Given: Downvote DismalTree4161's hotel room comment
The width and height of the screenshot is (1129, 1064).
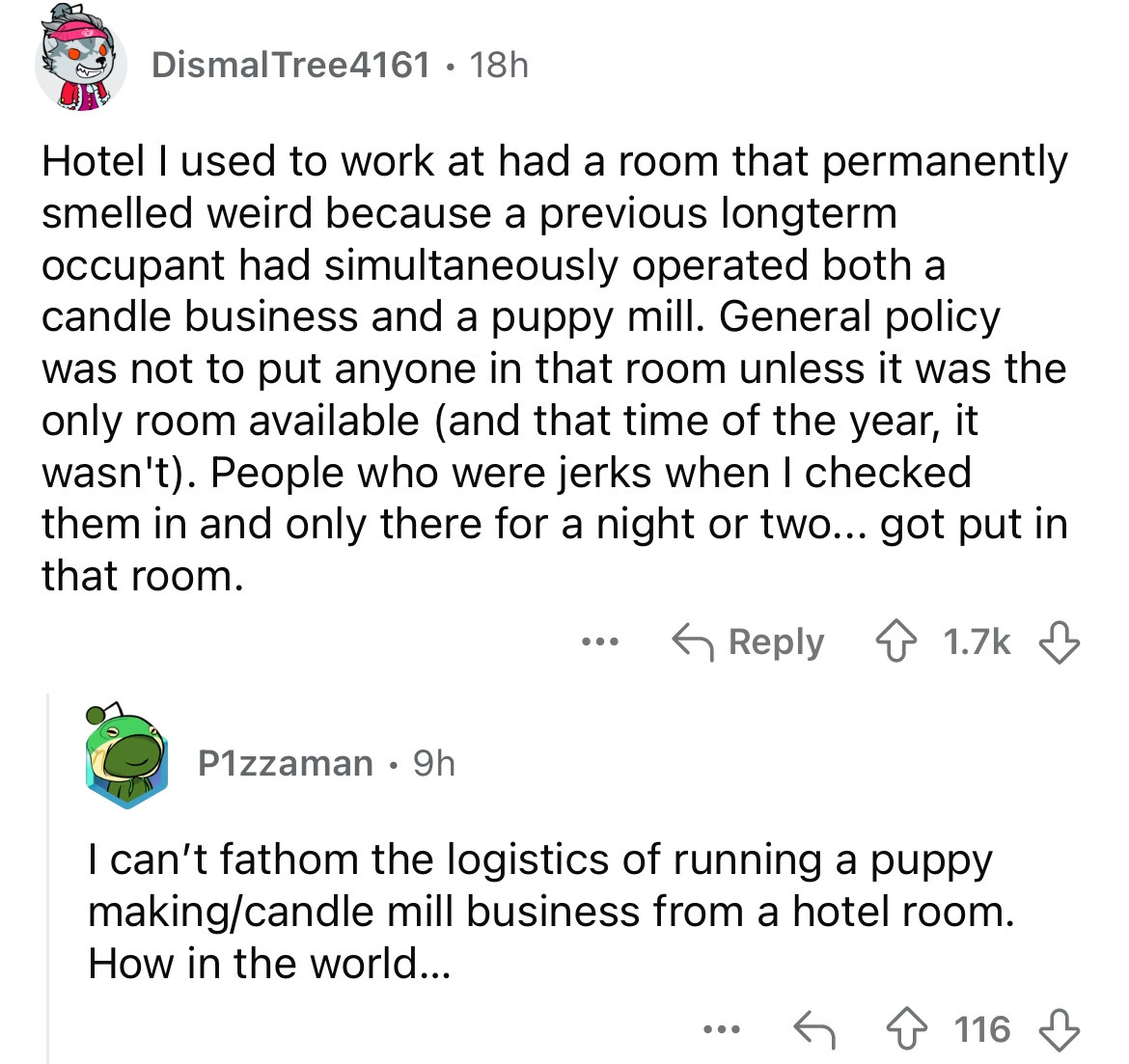Looking at the screenshot, I should (1061, 641).
